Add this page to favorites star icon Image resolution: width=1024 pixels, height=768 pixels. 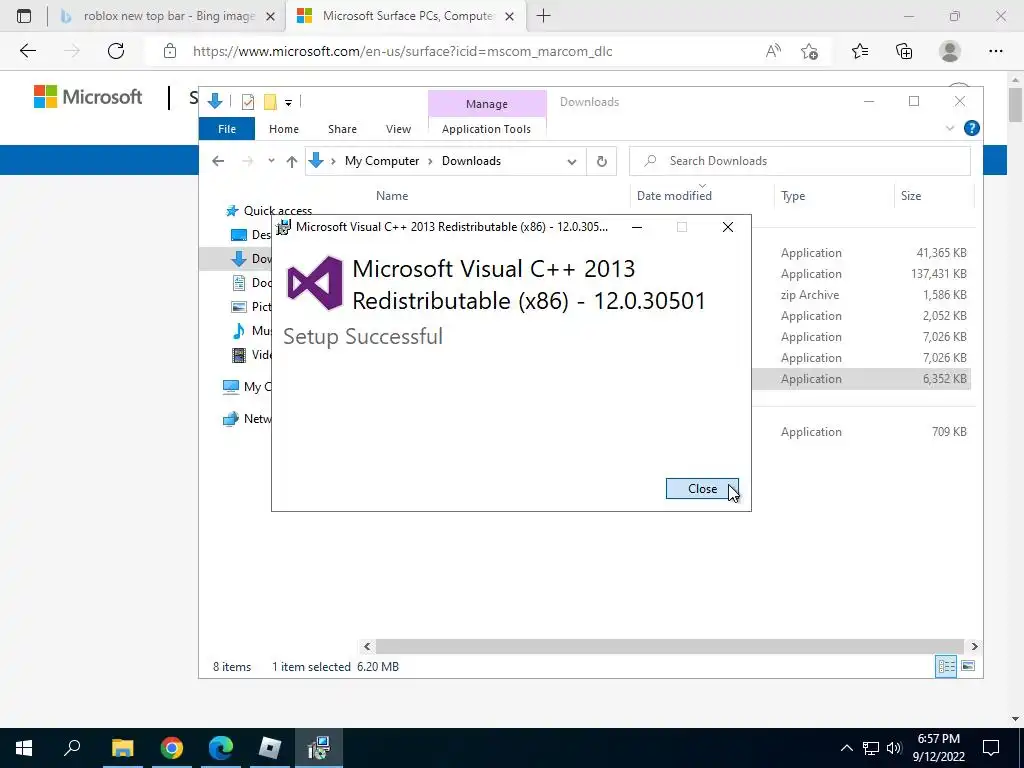pos(809,51)
